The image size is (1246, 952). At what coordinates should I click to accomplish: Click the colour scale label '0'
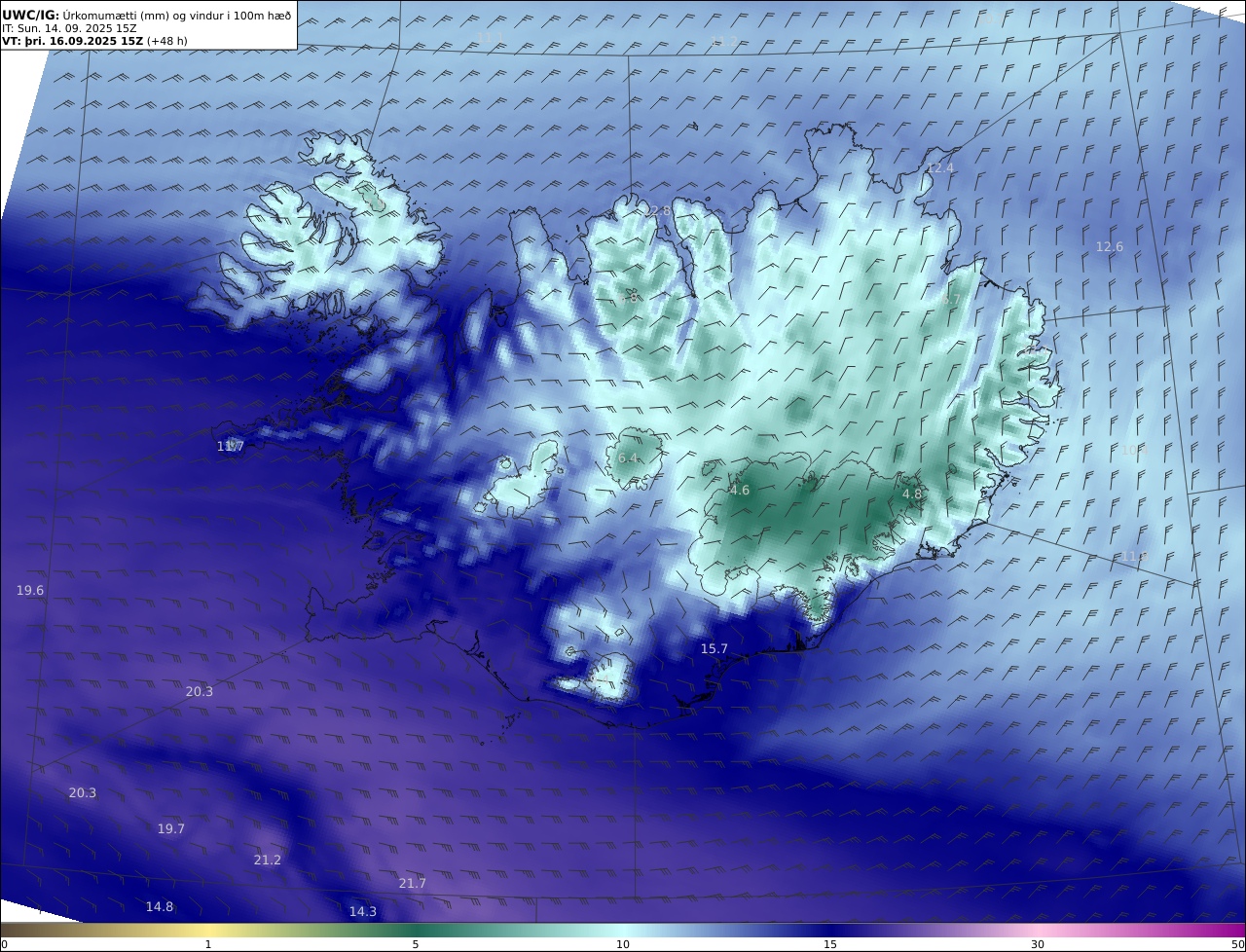click(x=4, y=944)
